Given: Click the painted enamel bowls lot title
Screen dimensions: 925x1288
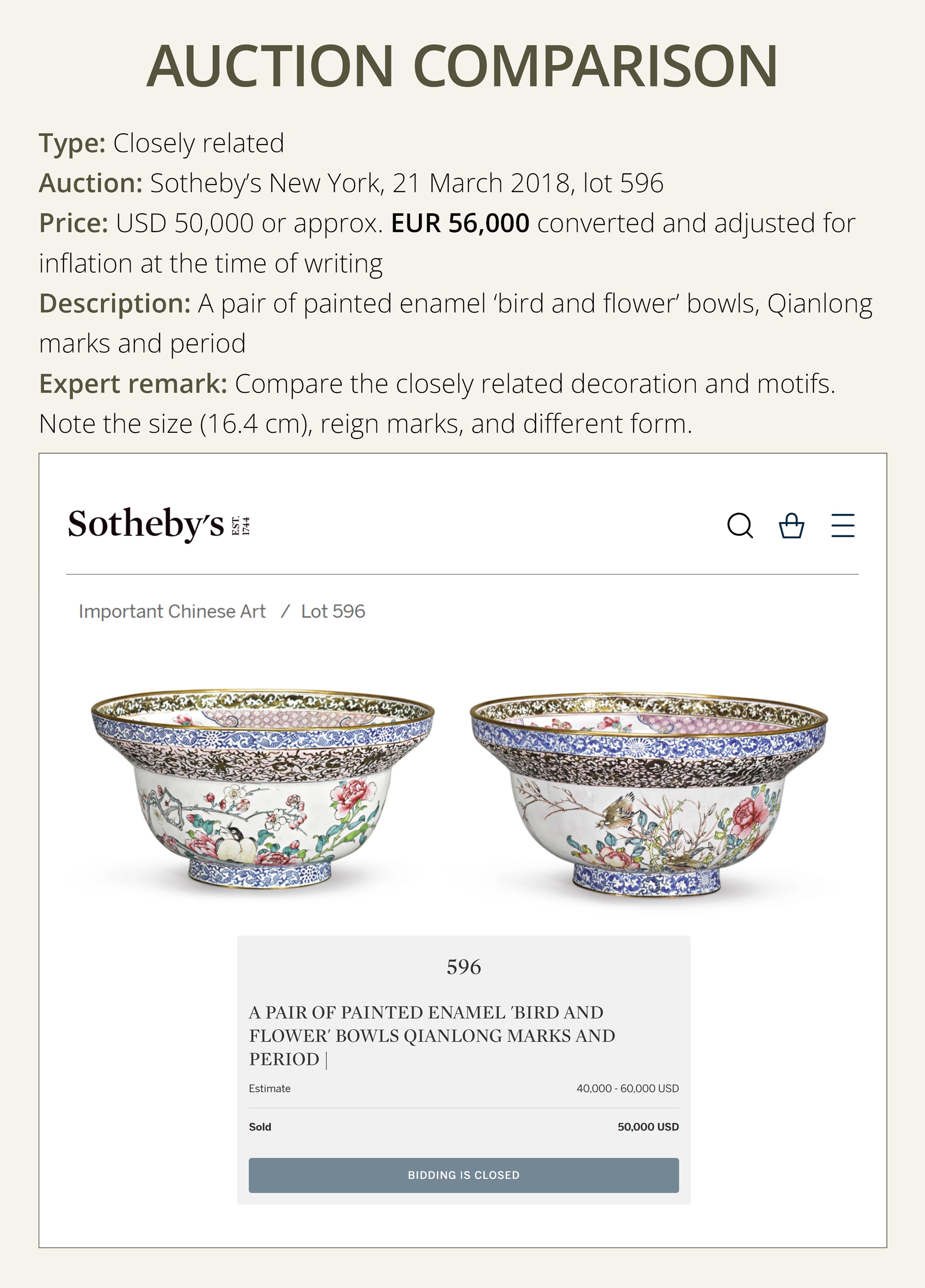Looking at the screenshot, I should (431, 1035).
